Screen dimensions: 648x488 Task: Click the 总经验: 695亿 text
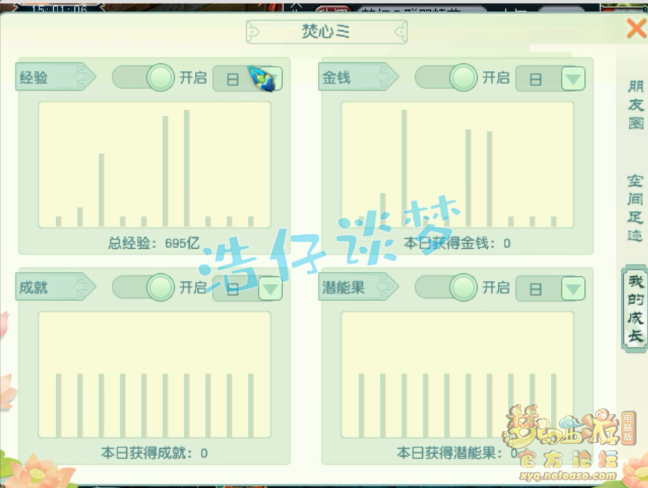[154, 243]
